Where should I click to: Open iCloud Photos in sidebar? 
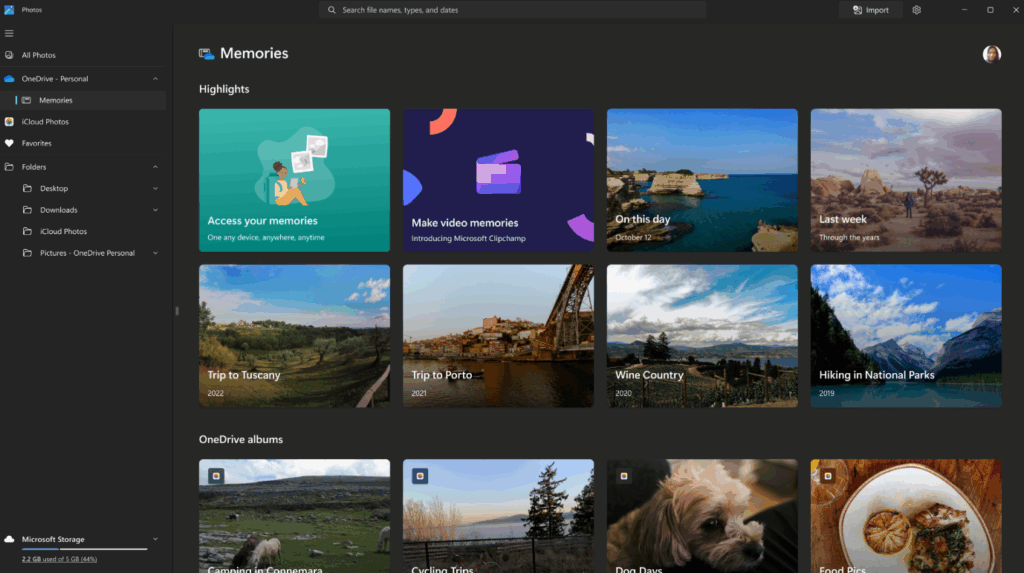pos(45,122)
